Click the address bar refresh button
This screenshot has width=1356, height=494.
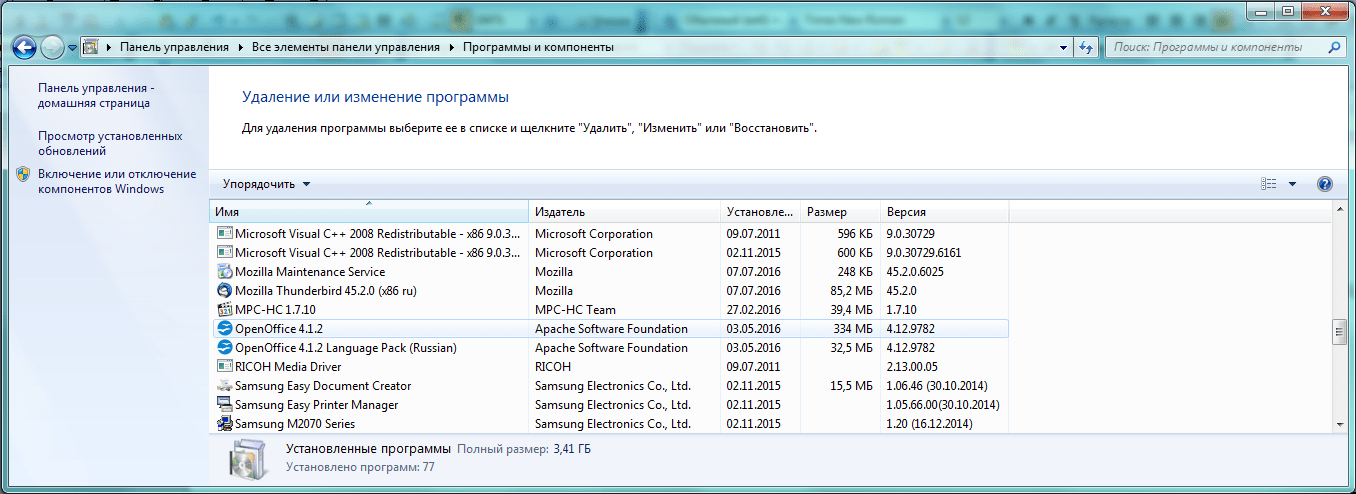(1087, 47)
